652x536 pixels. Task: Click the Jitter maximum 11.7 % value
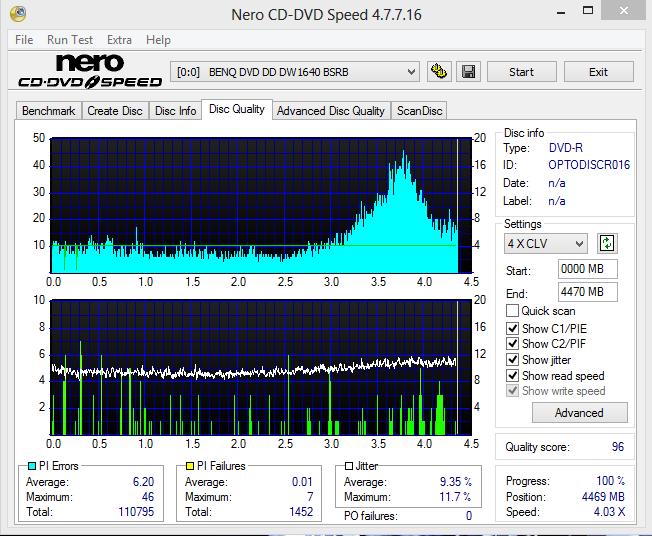tap(456, 497)
